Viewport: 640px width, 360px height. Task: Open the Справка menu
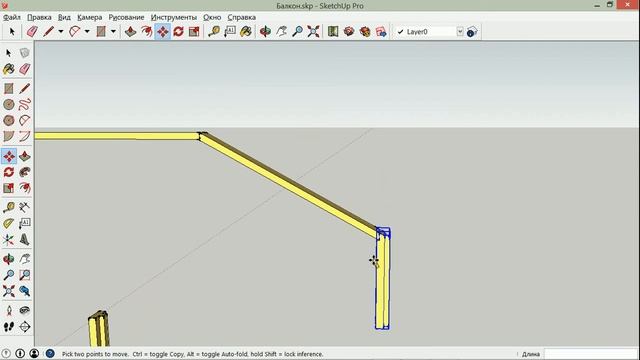point(242,18)
